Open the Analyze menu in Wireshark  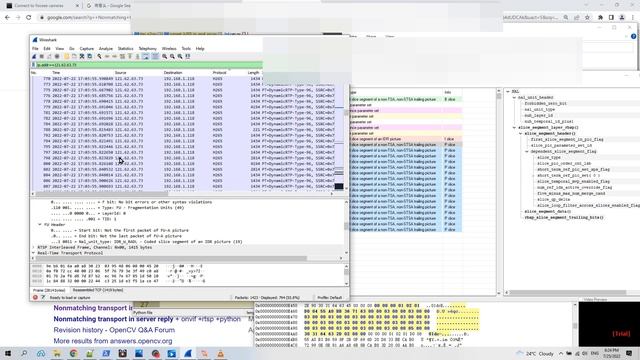[x=106, y=49]
